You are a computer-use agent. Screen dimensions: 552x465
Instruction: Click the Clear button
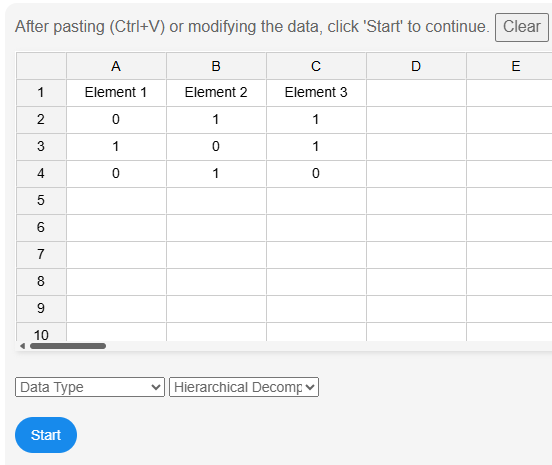522,27
